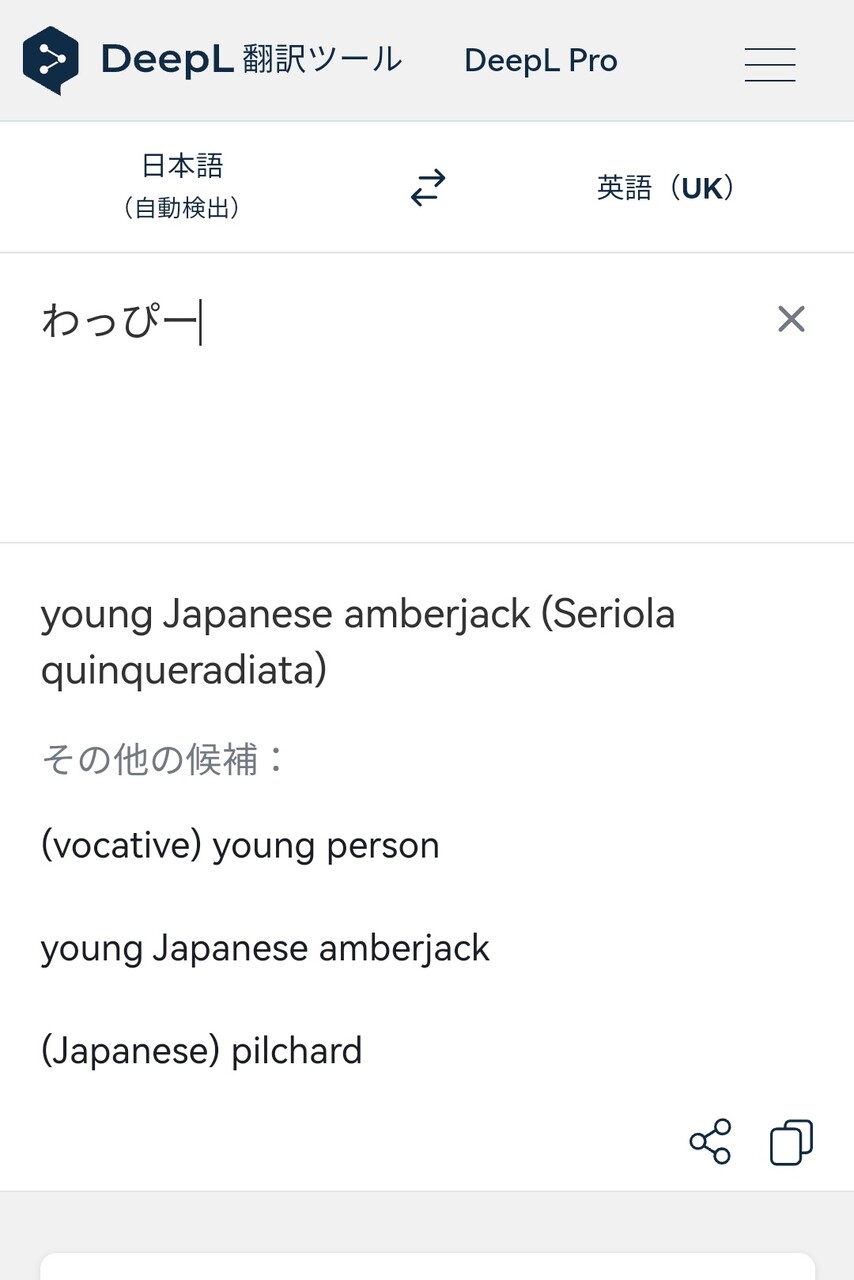This screenshot has height=1280, width=854.
Task: Swap source and target languages
Action: tap(428, 188)
